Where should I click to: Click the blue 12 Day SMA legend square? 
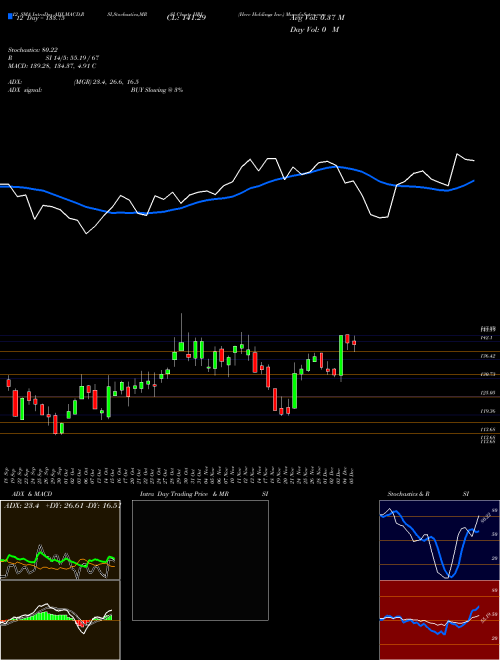10,17
